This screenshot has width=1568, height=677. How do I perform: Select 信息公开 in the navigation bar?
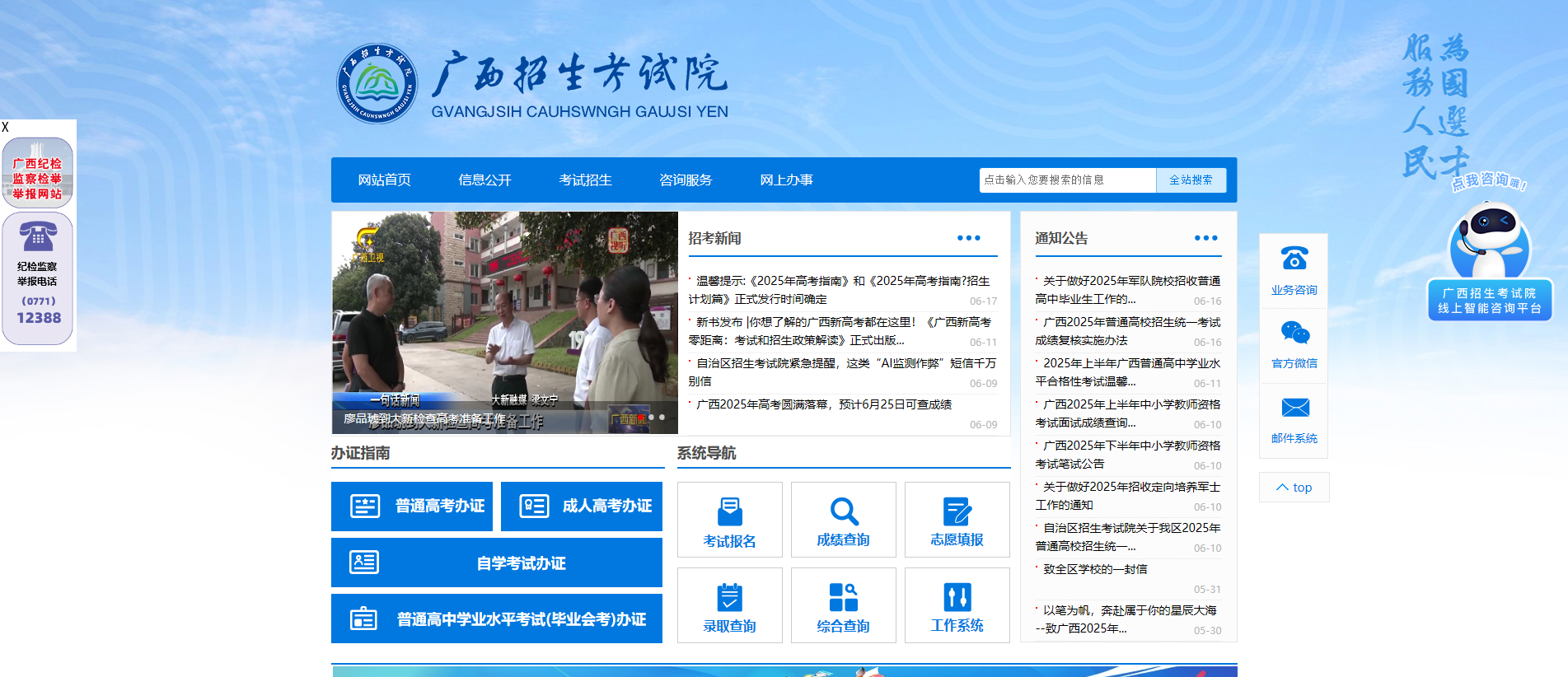coord(484,180)
